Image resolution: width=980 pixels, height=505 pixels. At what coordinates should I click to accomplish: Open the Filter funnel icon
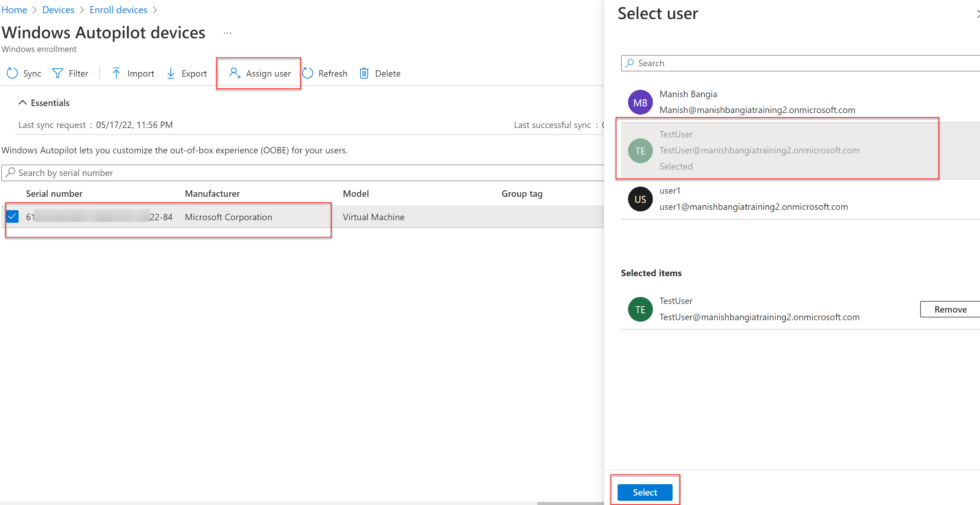[57, 74]
